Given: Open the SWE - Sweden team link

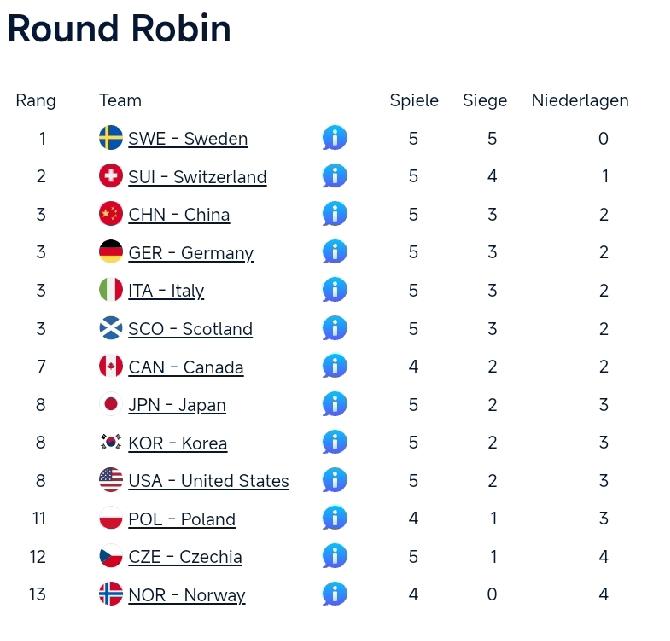Looking at the screenshot, I should coord(188,139).
